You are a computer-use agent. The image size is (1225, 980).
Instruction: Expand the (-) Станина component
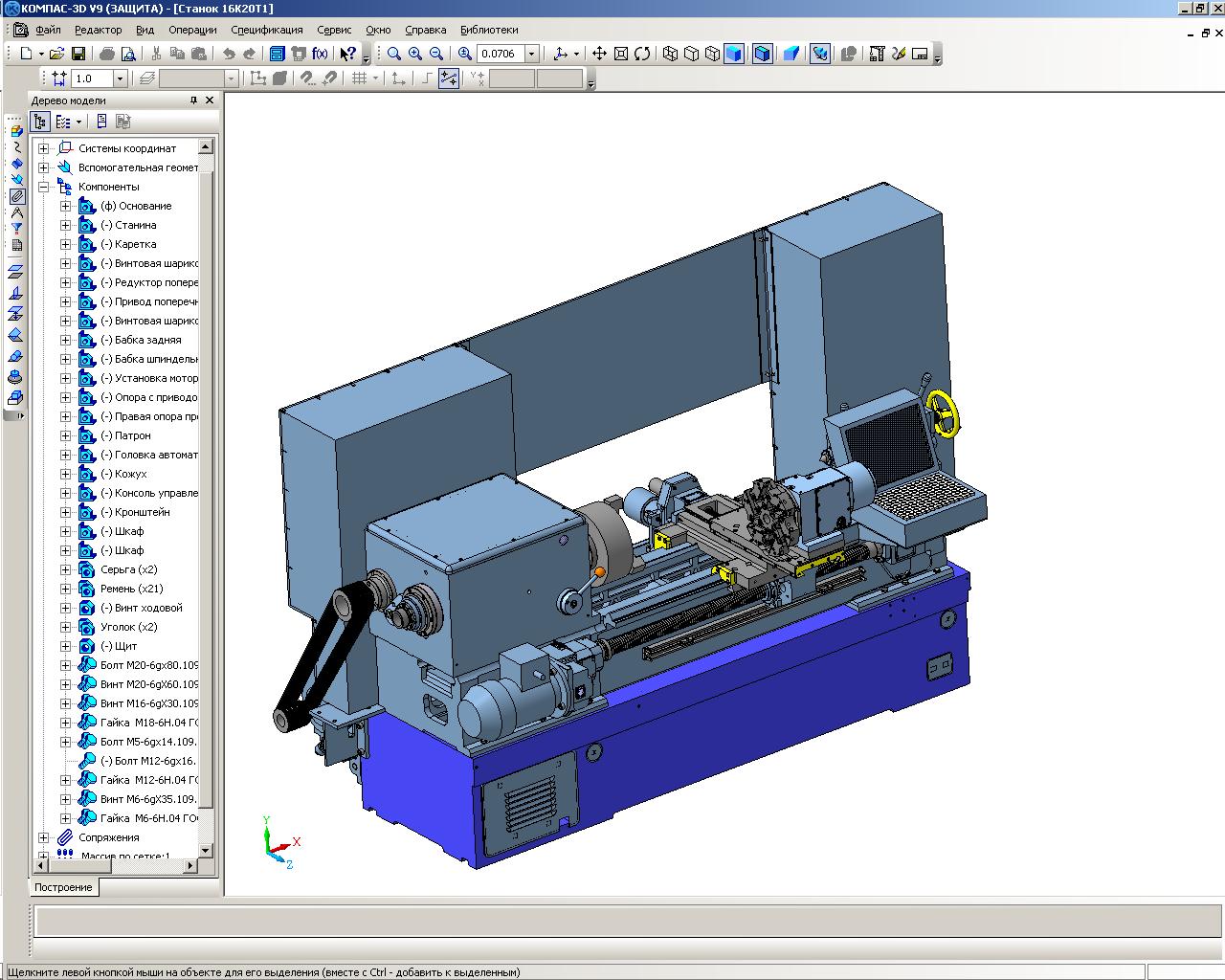65,225
